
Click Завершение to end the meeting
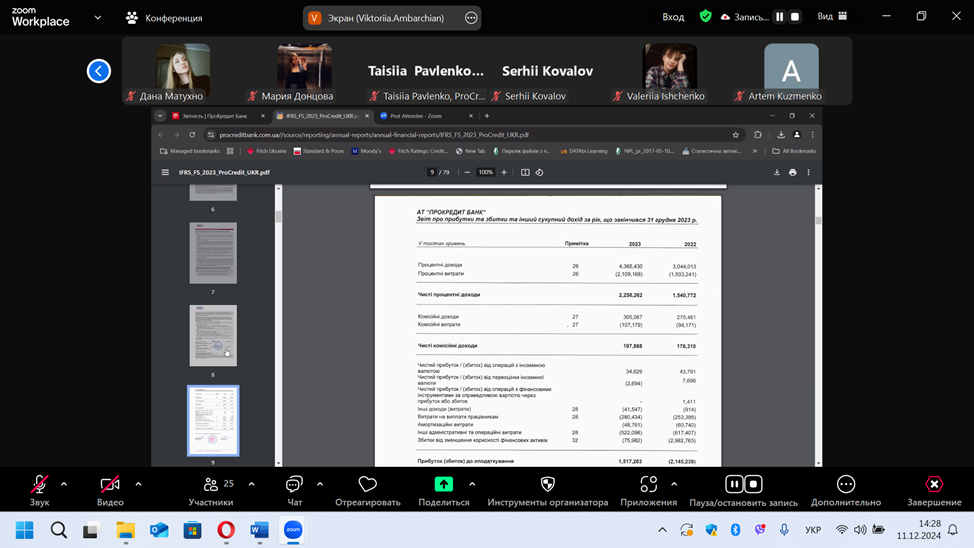(934, 490)
